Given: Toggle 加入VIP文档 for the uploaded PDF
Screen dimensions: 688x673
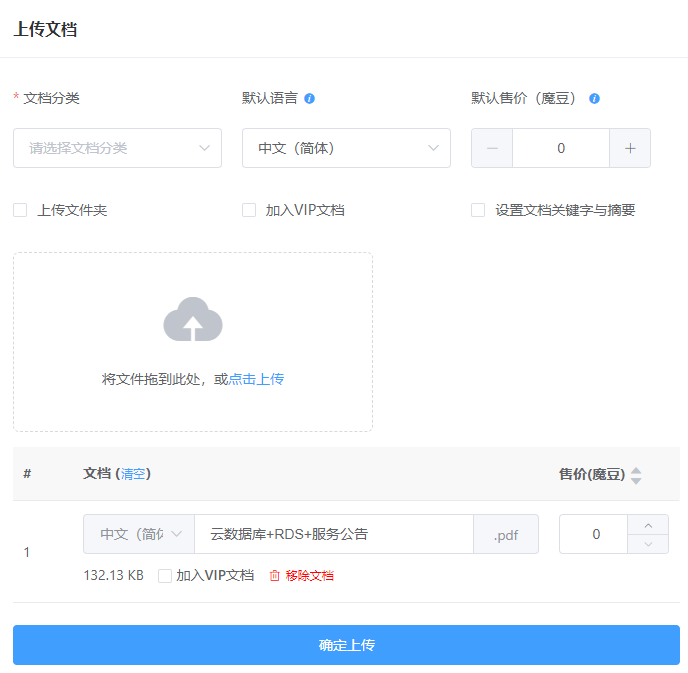Looking at the screenshot, I should coord(165,576).
